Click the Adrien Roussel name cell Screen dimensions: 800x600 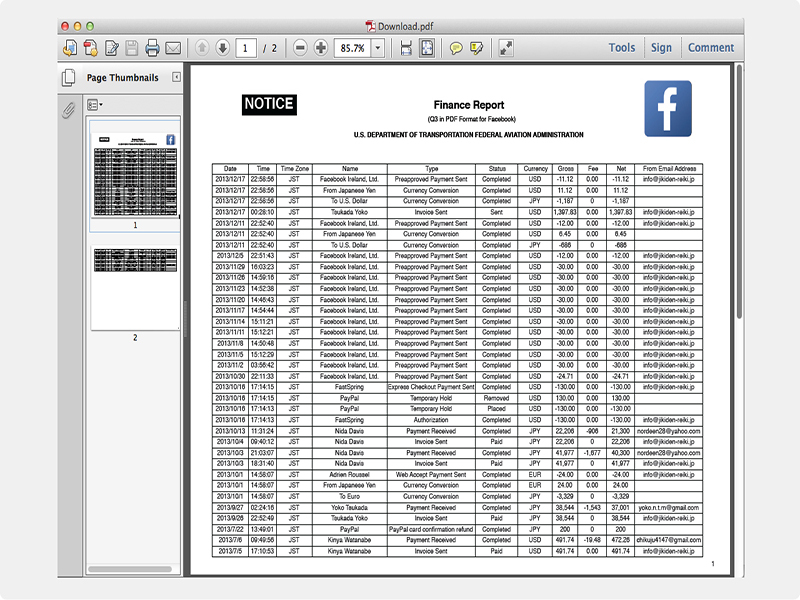pyautogui.click(x=349, y=474)
